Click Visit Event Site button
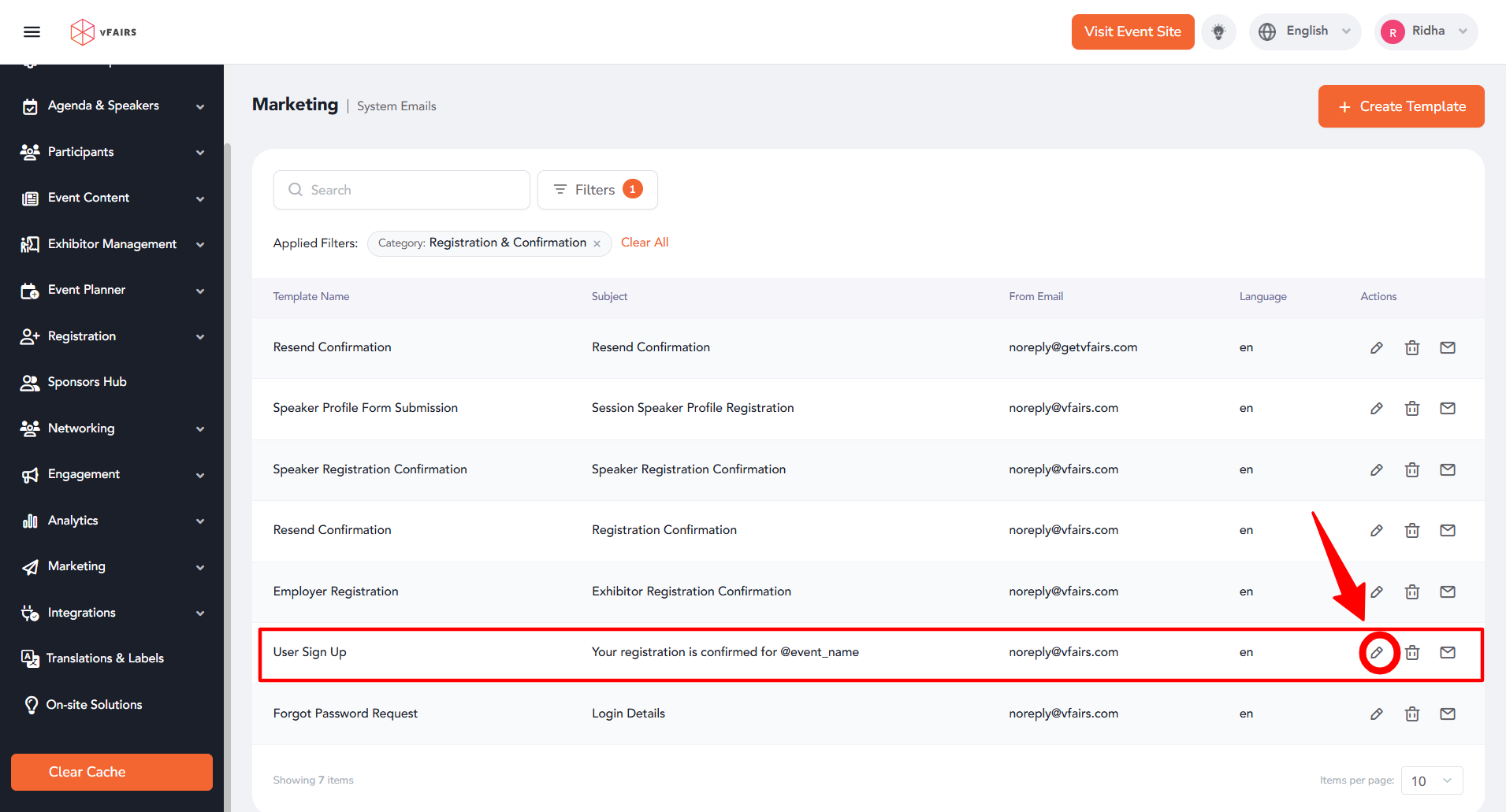Image resolution: width=1506 pixels, height=812 pixels. (x=1132, y=32)
